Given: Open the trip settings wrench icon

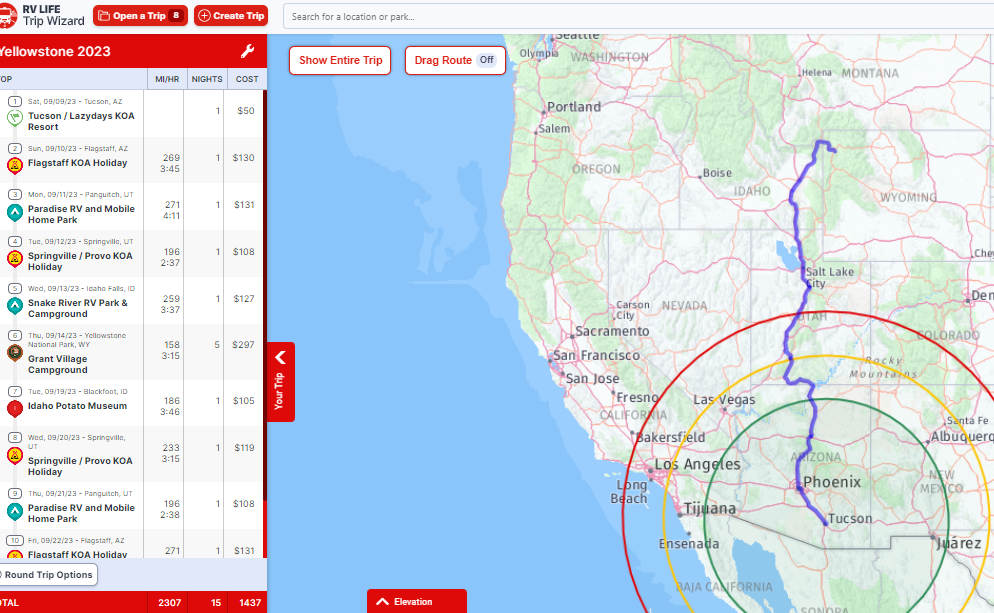Looking at the screenshot, I should click(247, 51).
